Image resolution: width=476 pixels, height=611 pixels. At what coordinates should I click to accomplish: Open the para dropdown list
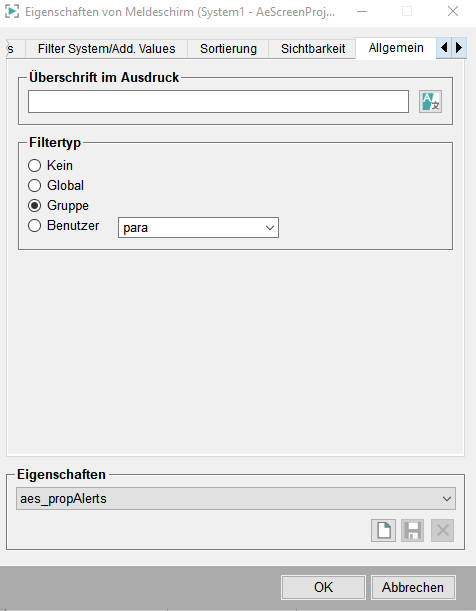pyautogui.click(x=198, y=228)
